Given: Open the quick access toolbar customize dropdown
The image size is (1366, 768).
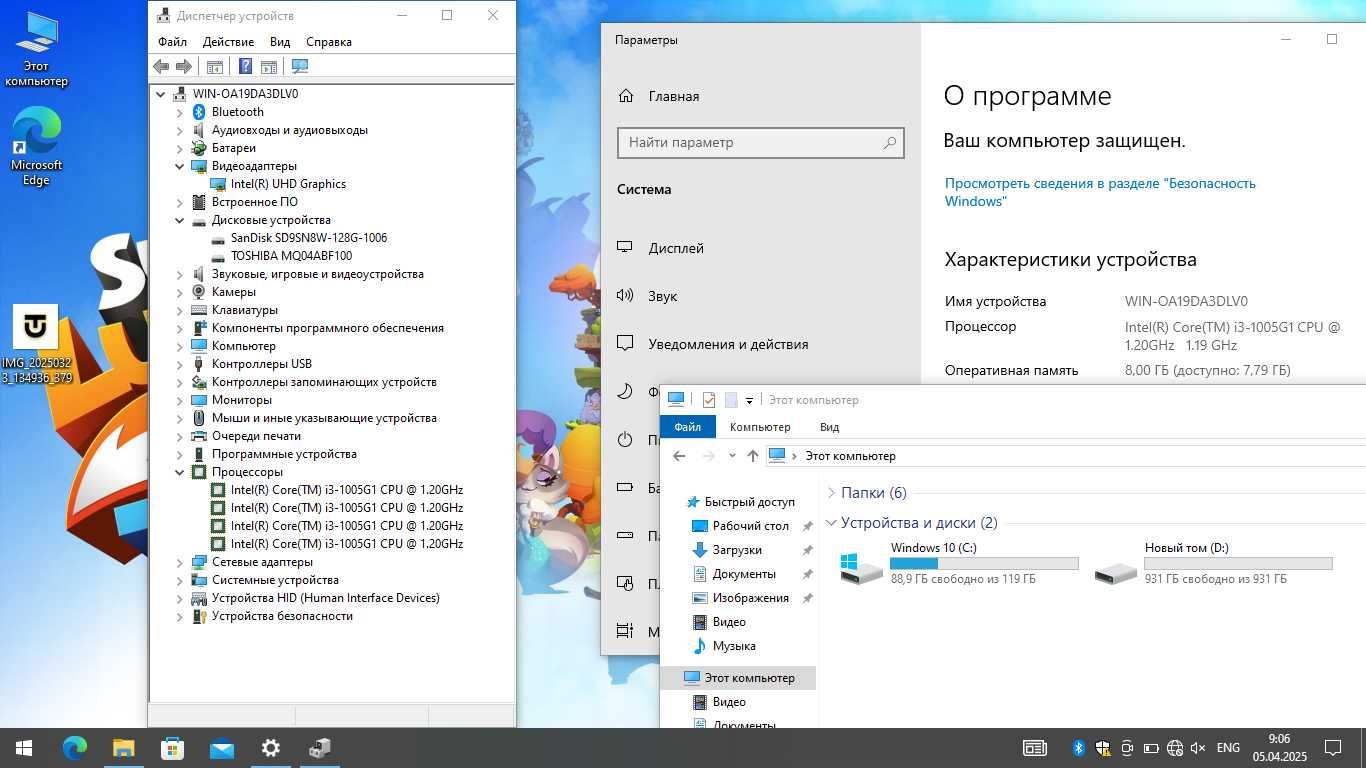Looking at the screenshot, I should pos(749,401).
